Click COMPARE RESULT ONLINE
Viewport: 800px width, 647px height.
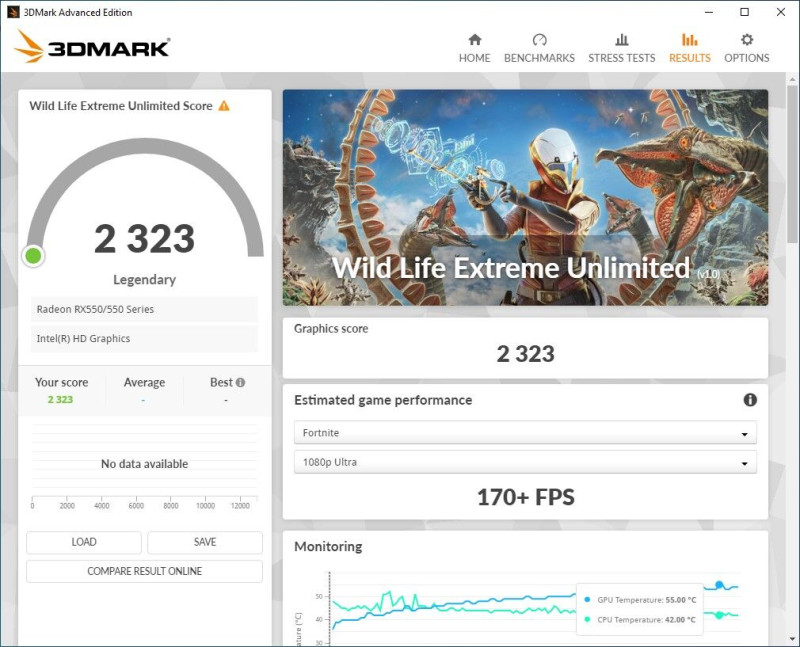tap(144, 571)
